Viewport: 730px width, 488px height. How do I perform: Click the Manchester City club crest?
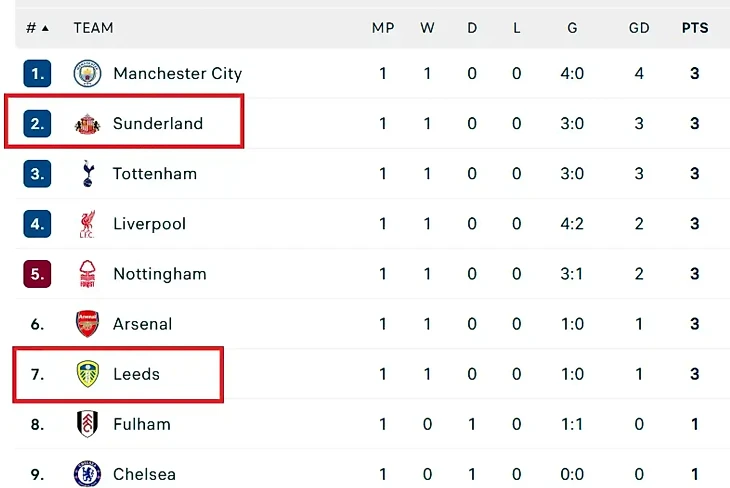coord(87,74)
